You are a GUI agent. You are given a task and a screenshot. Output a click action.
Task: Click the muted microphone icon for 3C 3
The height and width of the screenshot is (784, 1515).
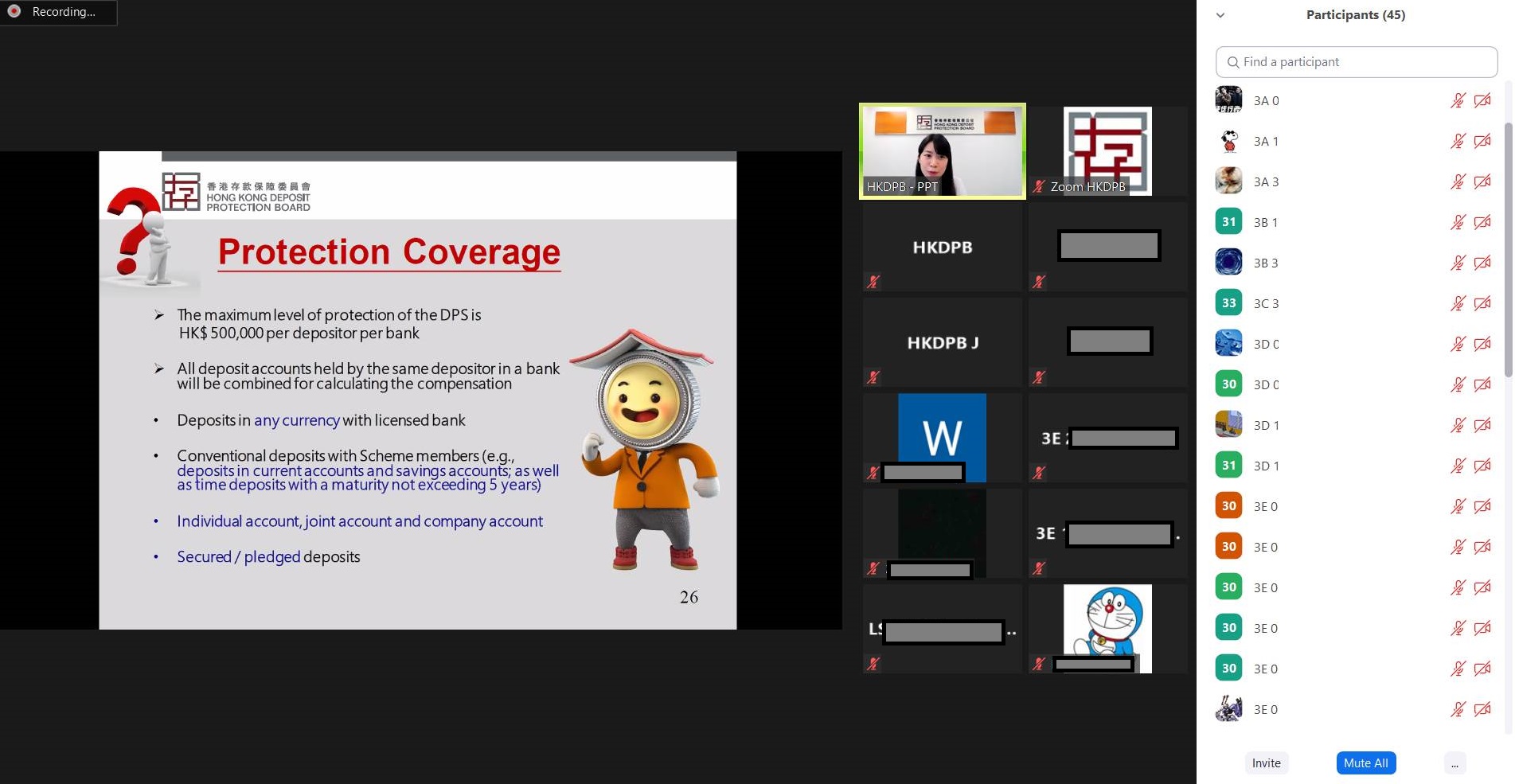1458,303
